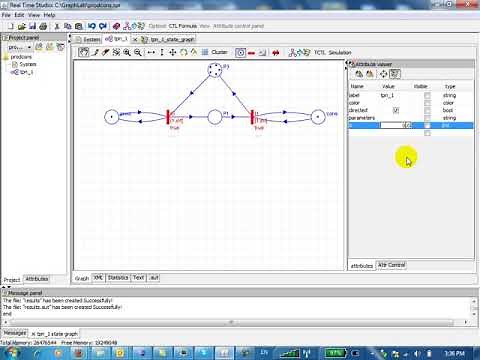Select the red transition bar tool icon
This screenshot has width=480, height=360.
tap(252, 53)
